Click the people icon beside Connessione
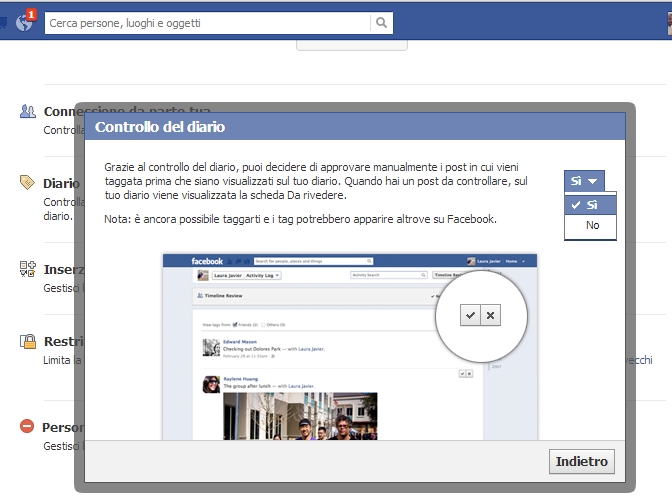 pos(28,111)
